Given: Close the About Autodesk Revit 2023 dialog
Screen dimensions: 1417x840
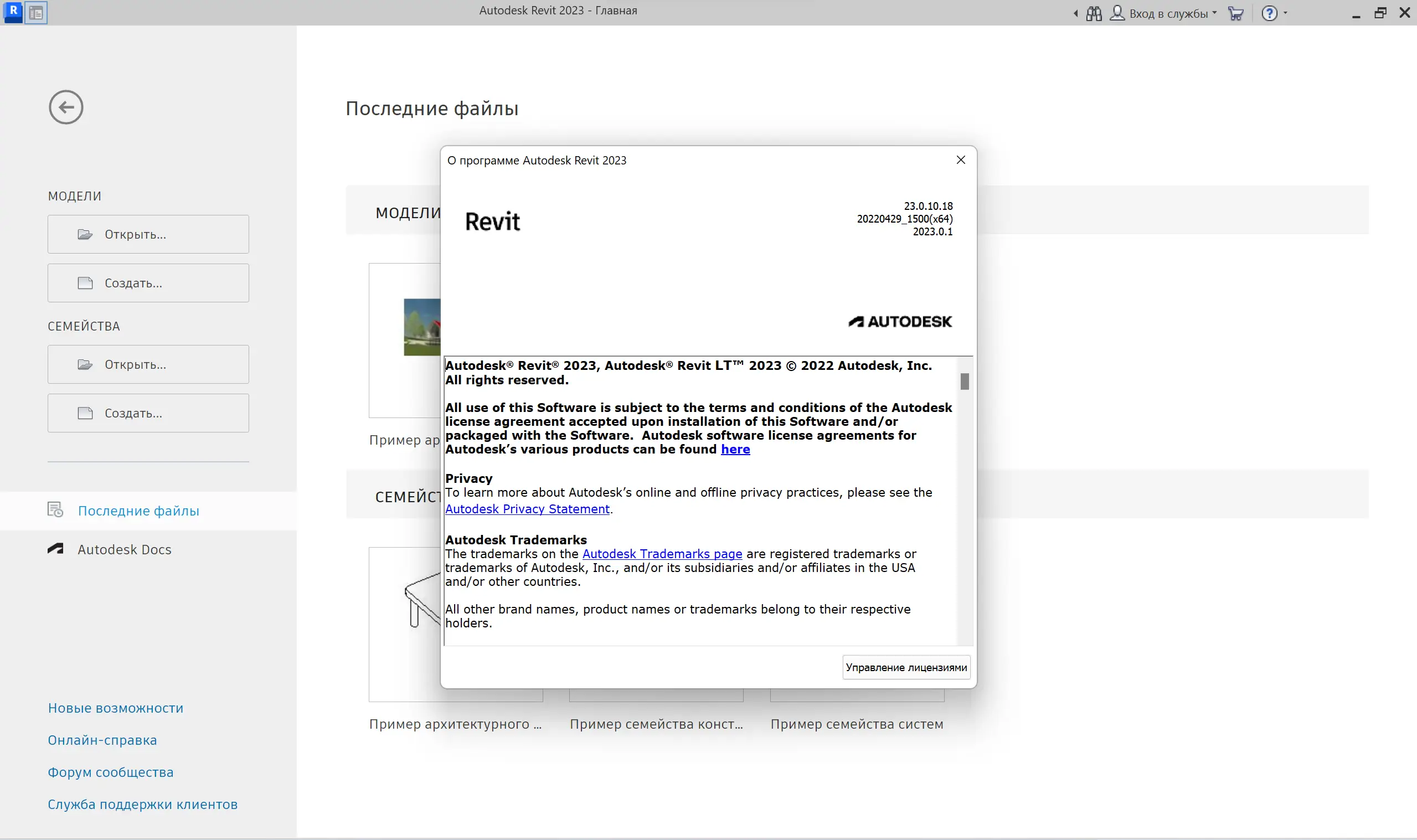Looking at the screenshot, I should pos(960,160).
